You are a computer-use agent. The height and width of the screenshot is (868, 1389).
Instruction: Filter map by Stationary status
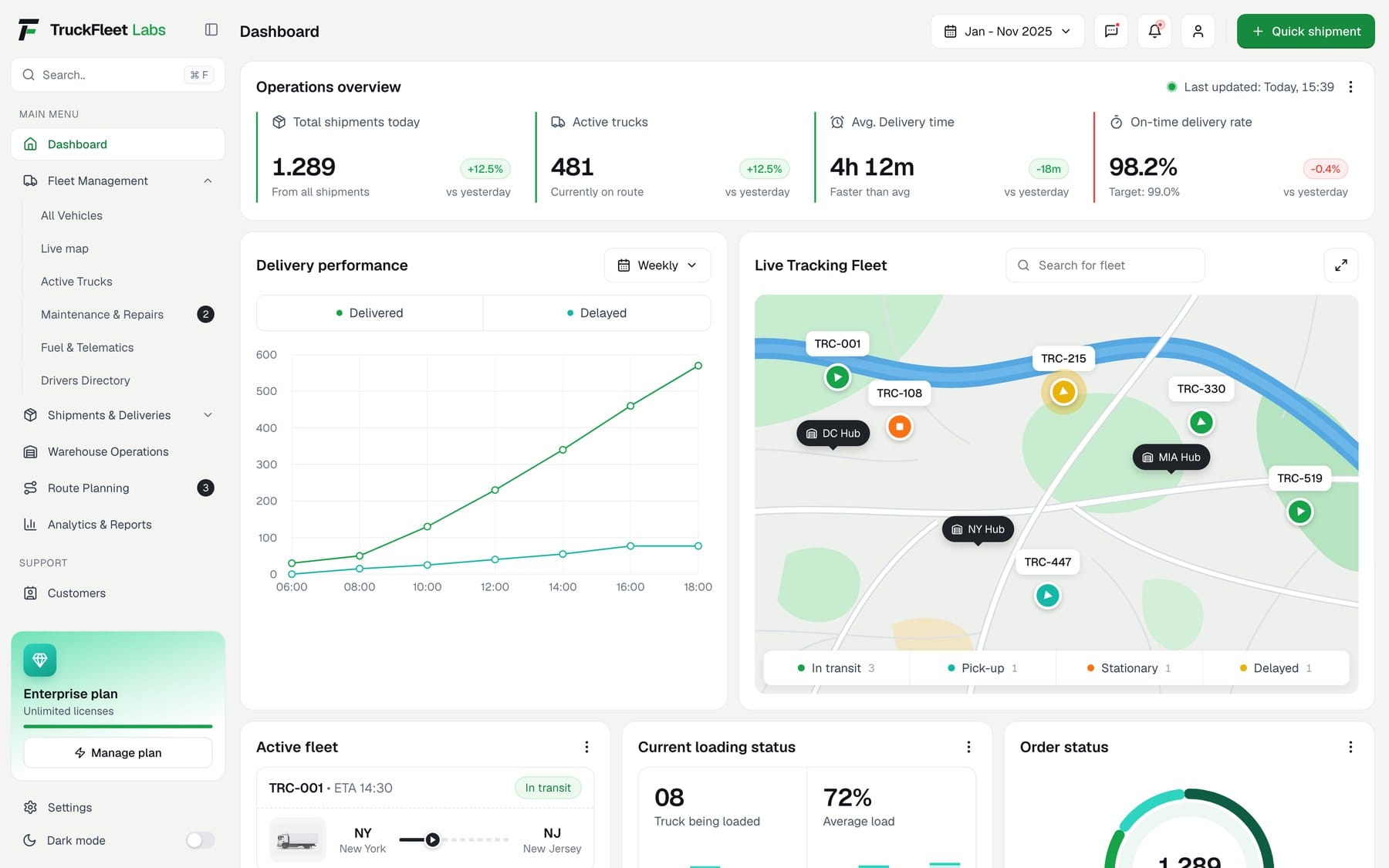pyautogui.click(x=1129, y=668)
